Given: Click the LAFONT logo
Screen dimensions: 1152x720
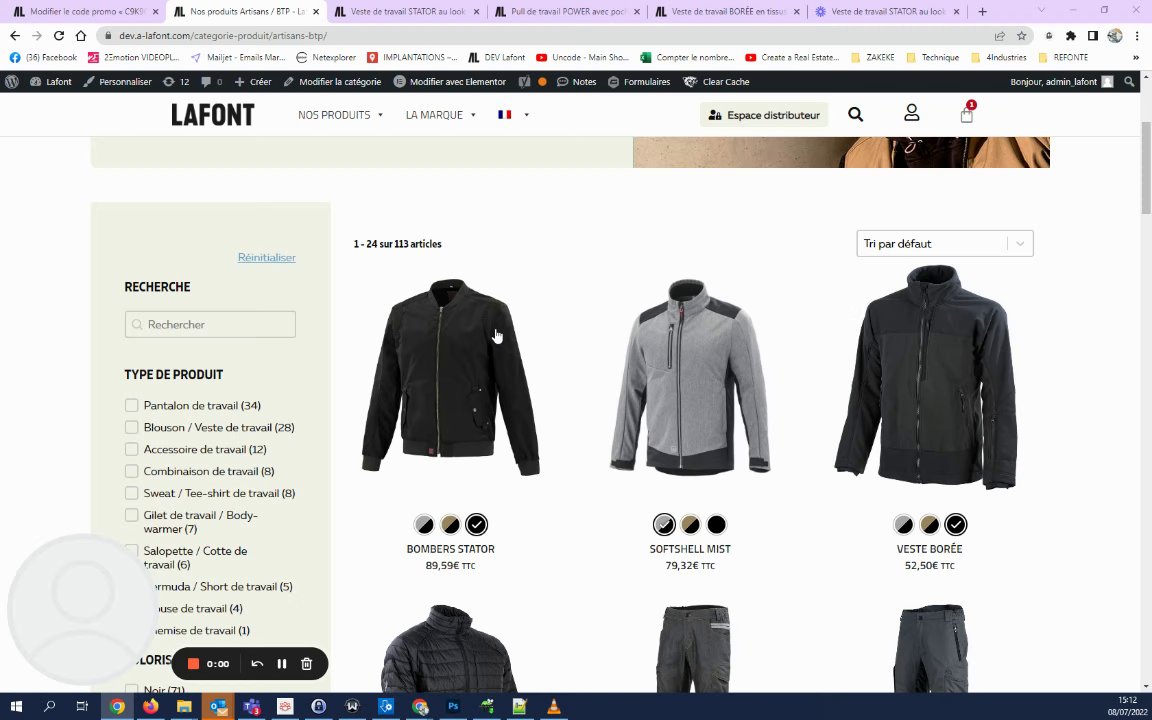Looking at the screenshot, I should (212, 115).
